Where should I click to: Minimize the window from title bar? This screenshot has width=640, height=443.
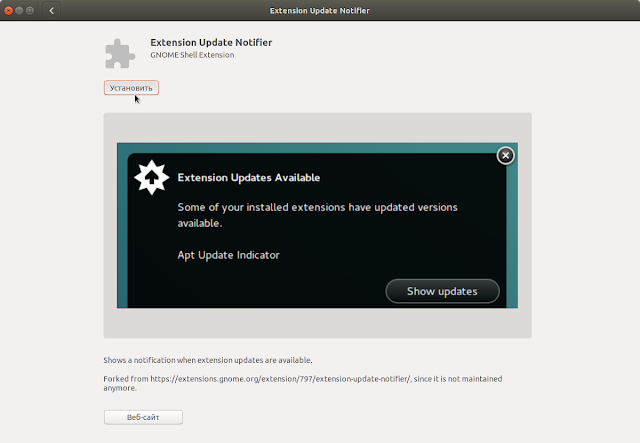(19, 11)
